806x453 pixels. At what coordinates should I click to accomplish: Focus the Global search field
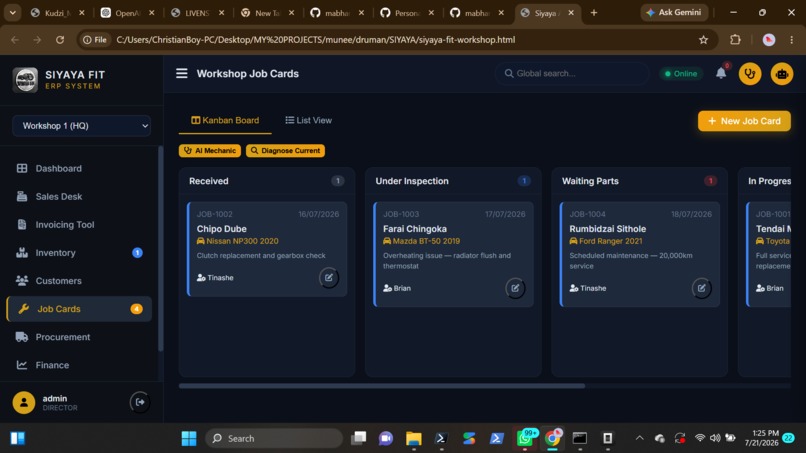[x=572, y=74]
